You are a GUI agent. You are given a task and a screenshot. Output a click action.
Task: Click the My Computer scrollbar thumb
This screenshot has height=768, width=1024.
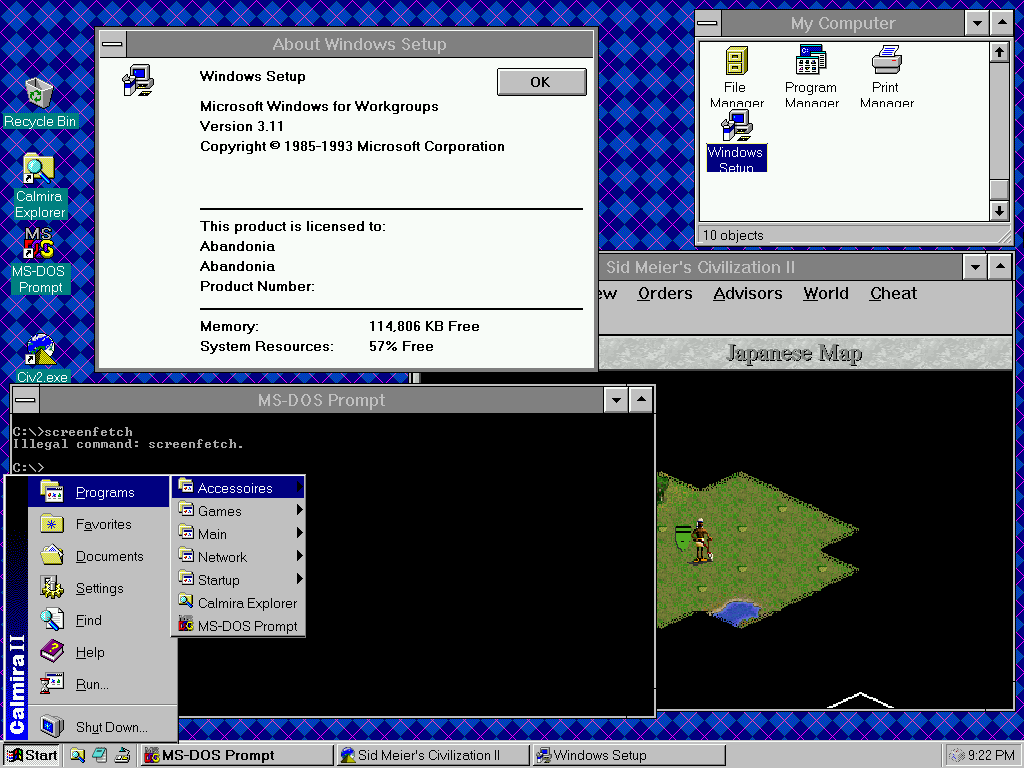(x=999, y=189)
